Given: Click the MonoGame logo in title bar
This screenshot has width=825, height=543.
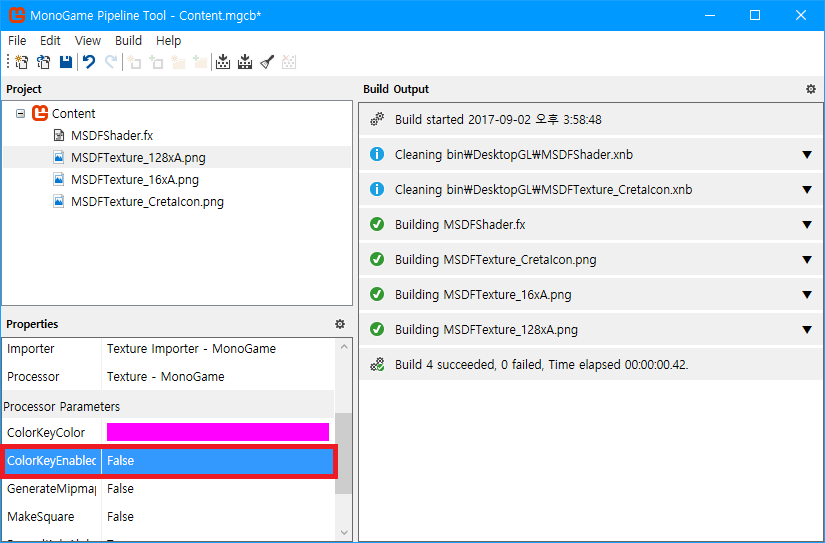Looking at the screenshot, I should point(17,15).
